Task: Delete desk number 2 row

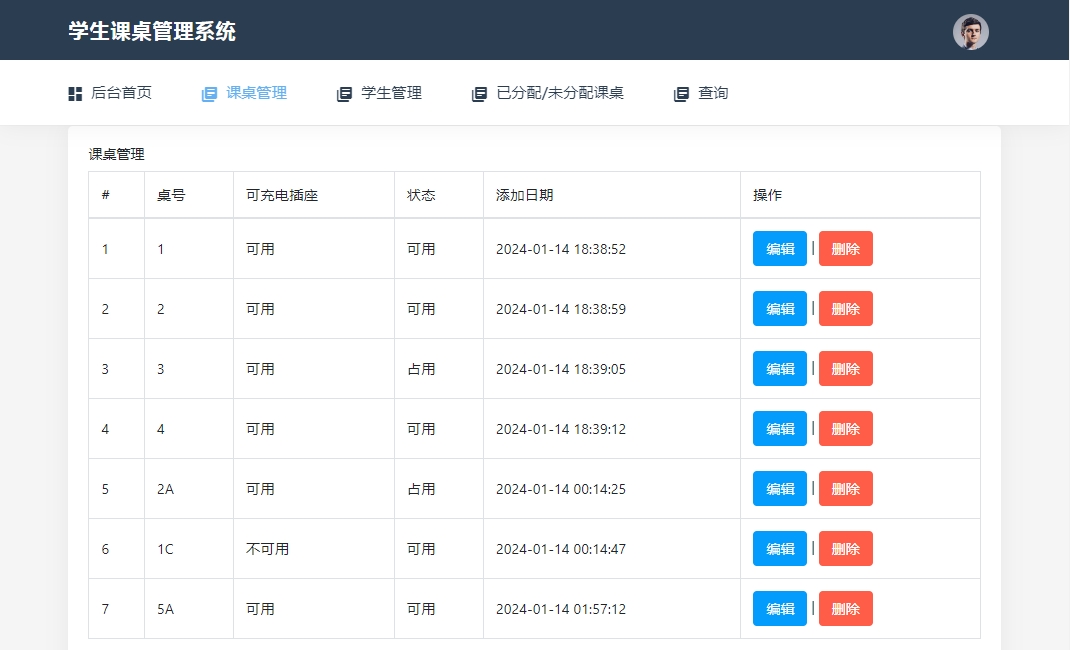Action: tap(845, 309)
